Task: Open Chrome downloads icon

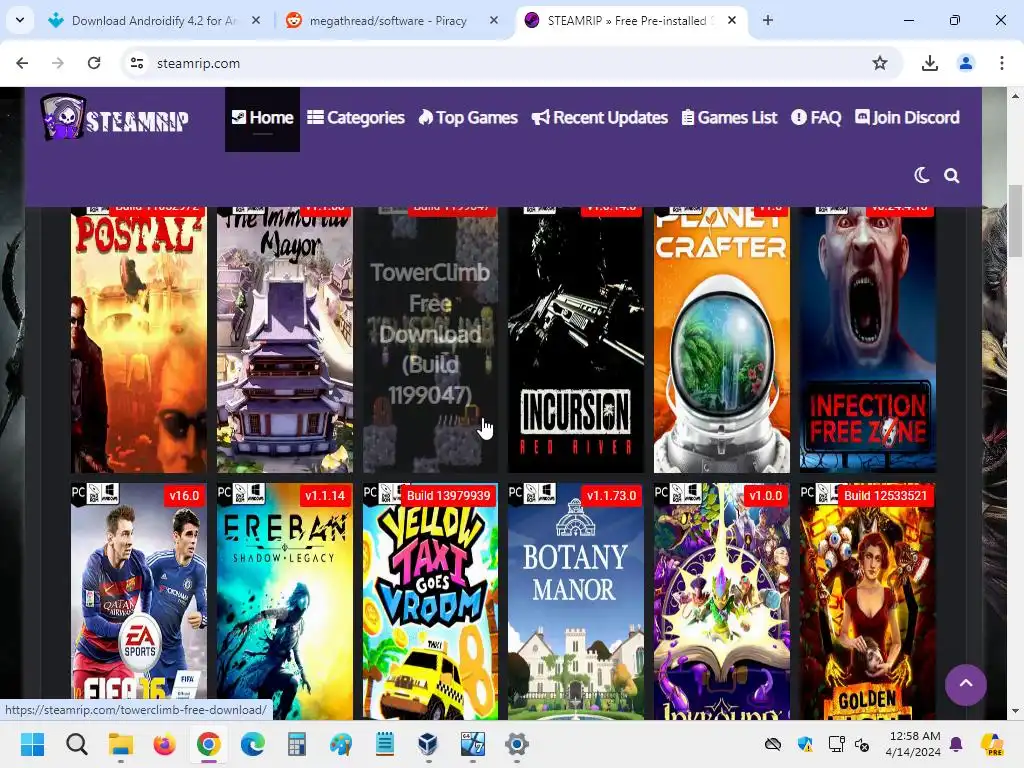Action: click(929, 63)
